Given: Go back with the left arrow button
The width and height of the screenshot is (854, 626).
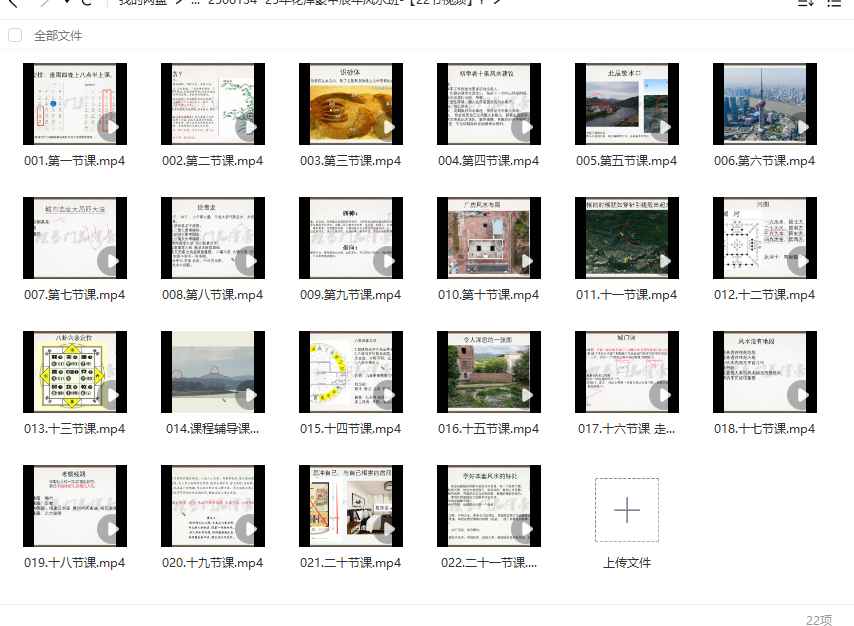Looking at the screenshot, I should pyautogui.click(x=13, y=3).
